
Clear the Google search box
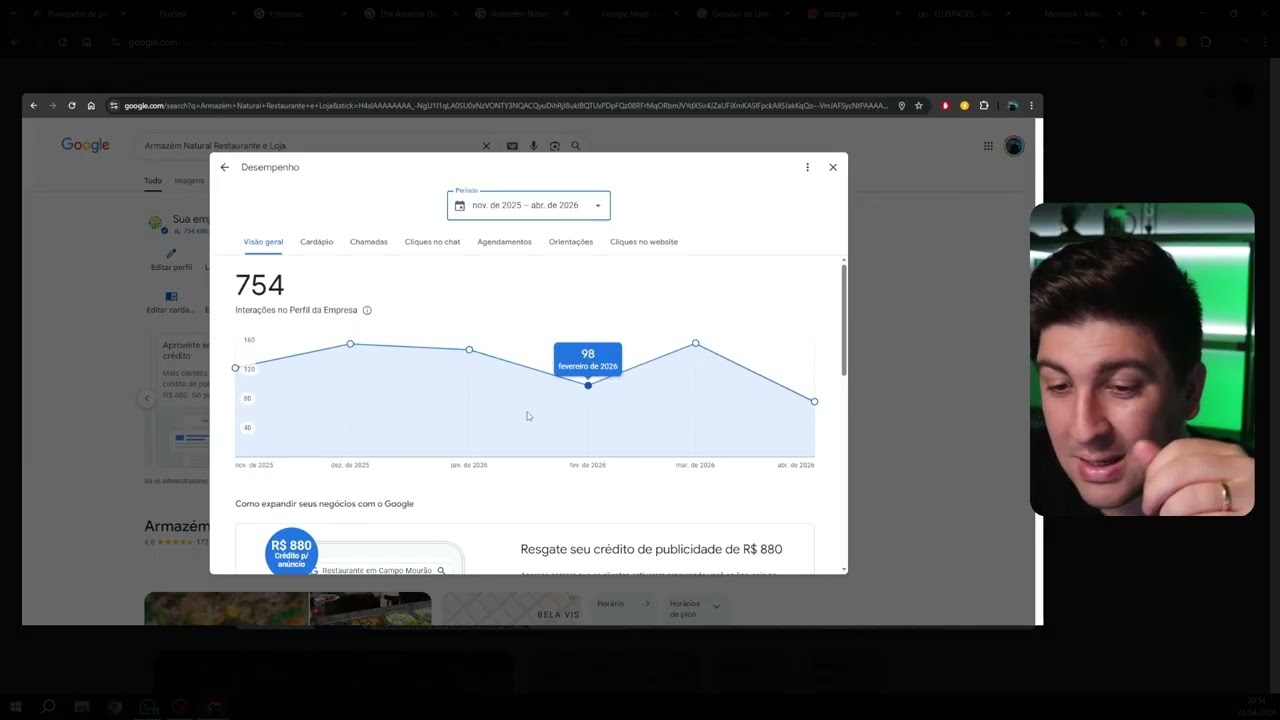click(x=486, y=146)
